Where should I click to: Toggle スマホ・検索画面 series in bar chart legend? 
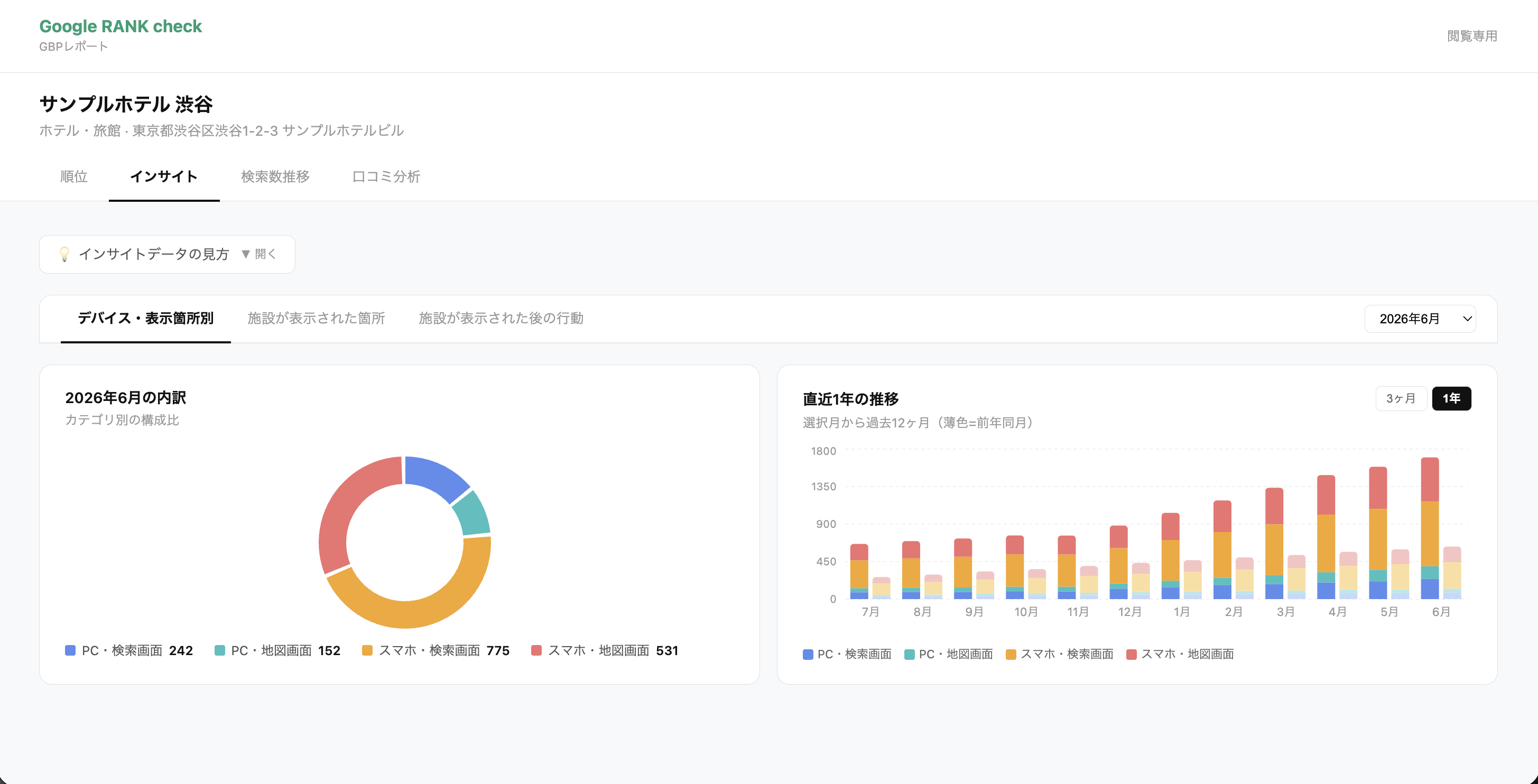(x=1060, y=654)
